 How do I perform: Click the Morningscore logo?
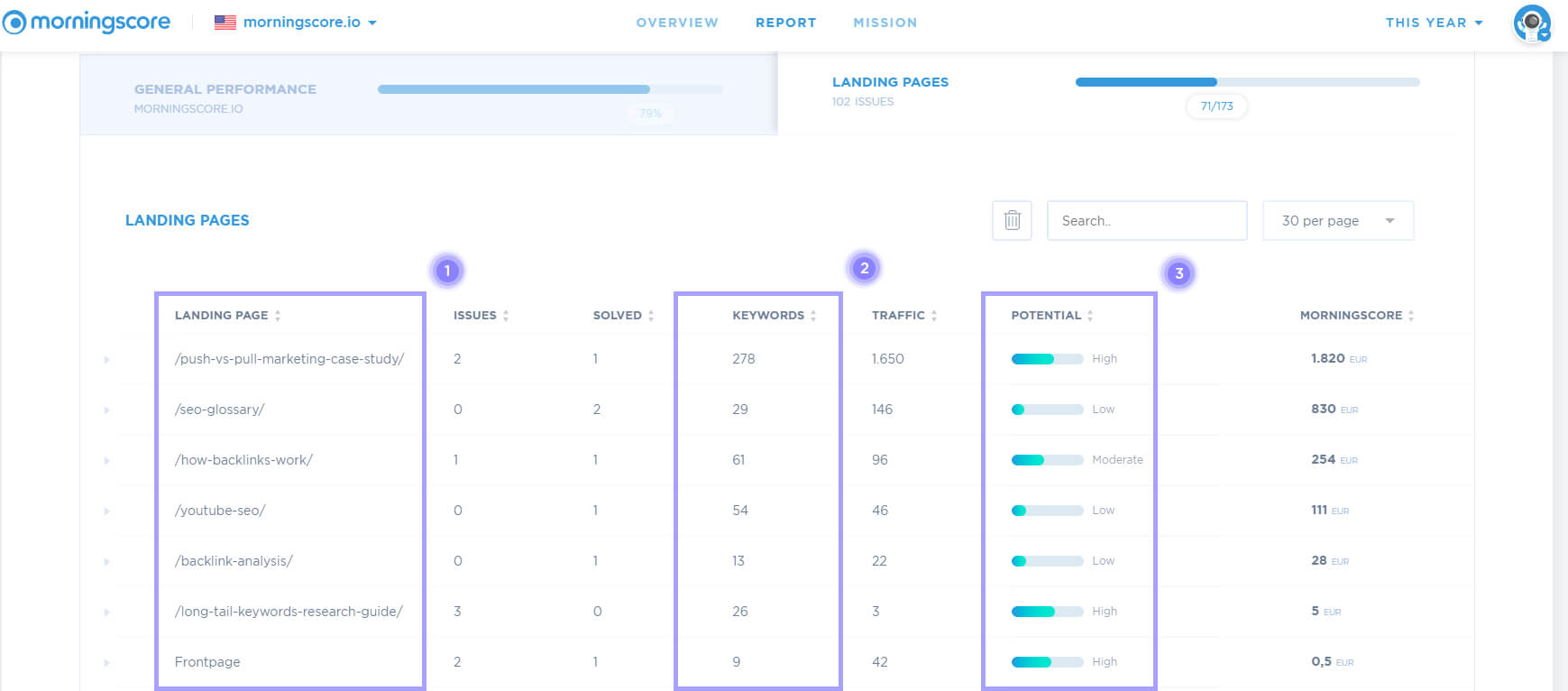click(x=87, y=22)
